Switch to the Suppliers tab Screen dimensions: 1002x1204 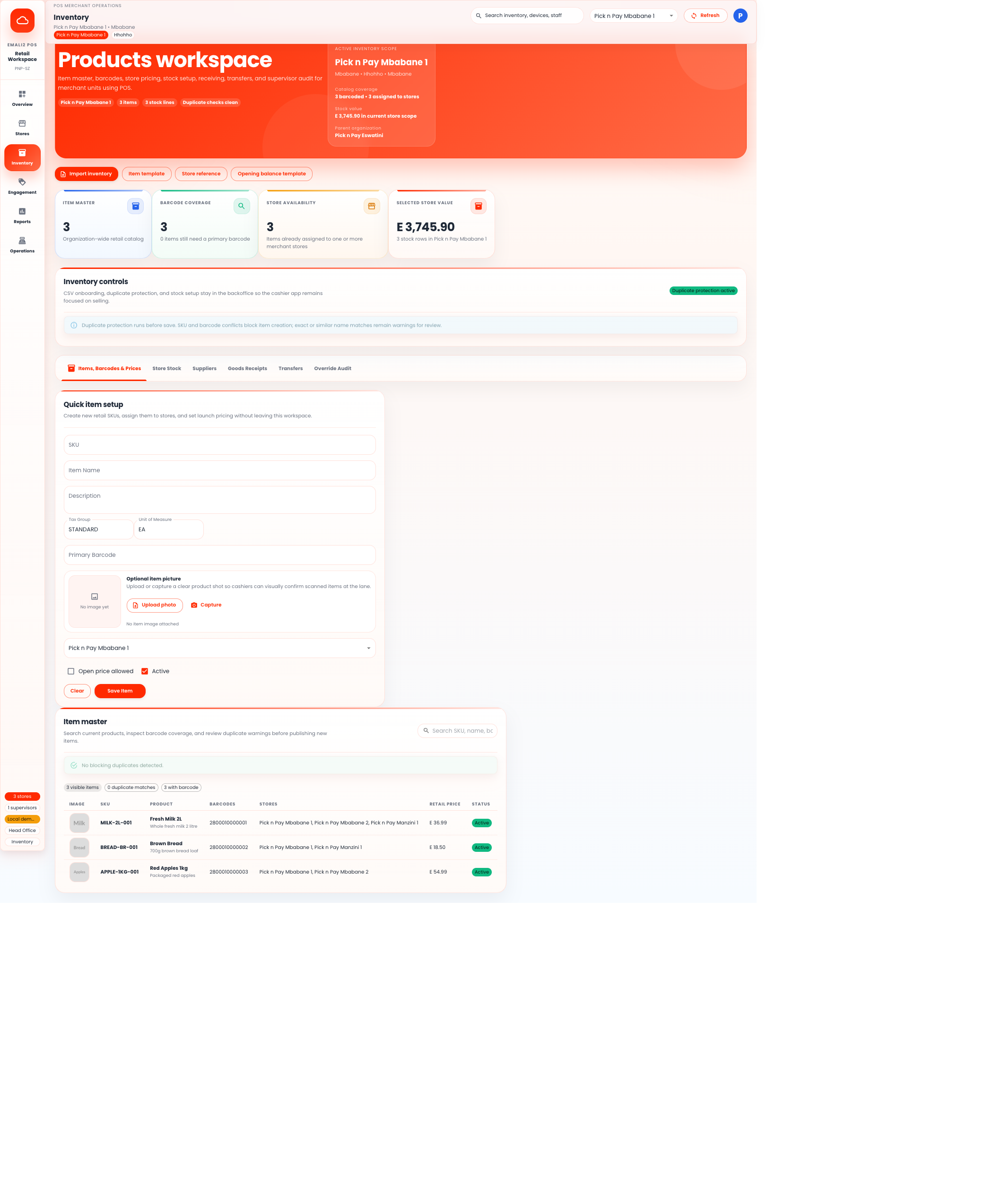coord(205,369)
